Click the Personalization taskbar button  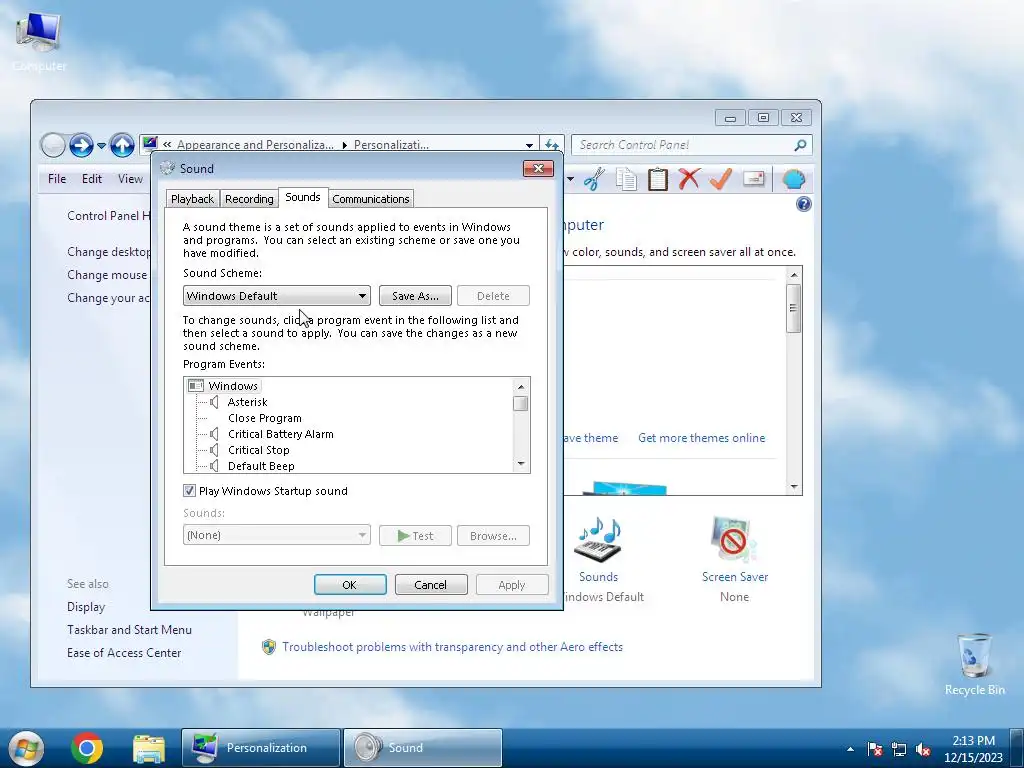[261, 748]
